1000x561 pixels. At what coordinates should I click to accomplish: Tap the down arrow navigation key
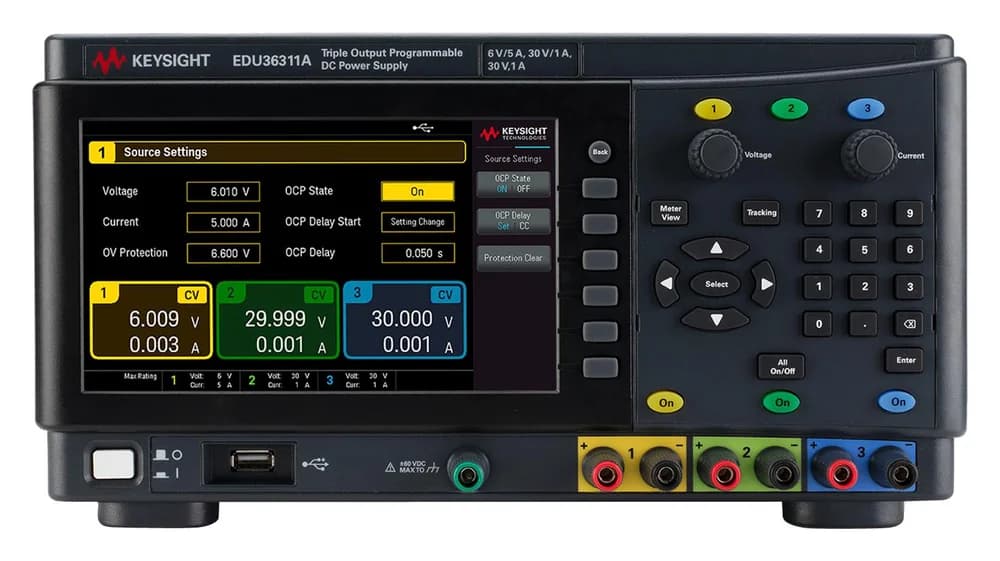[716, 319]
